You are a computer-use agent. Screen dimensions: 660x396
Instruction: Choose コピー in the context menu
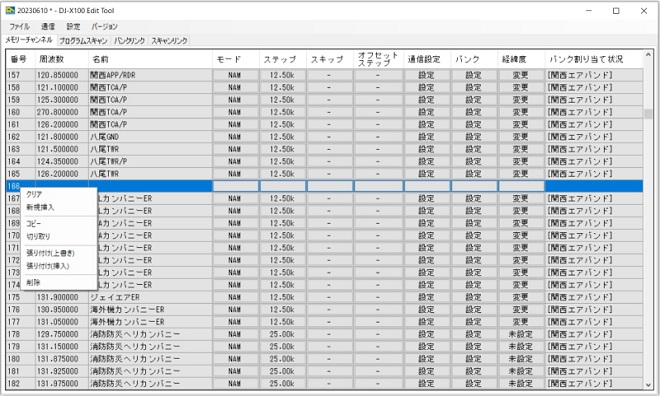coord(59,223)
